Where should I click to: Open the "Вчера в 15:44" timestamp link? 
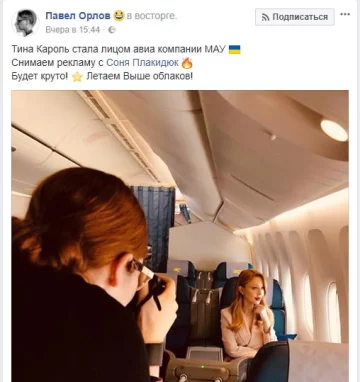click(x=73, y=30)
